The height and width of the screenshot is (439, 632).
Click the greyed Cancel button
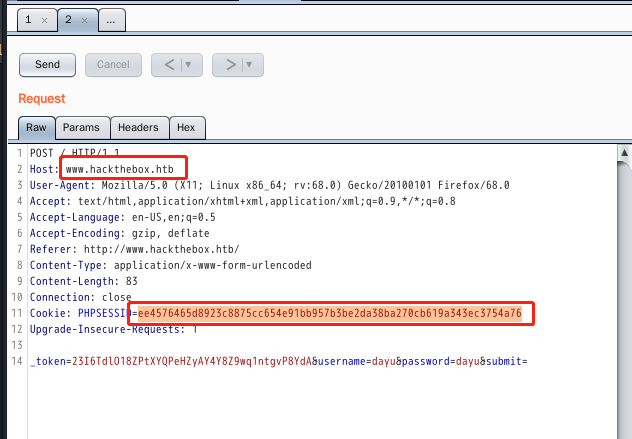113,65
